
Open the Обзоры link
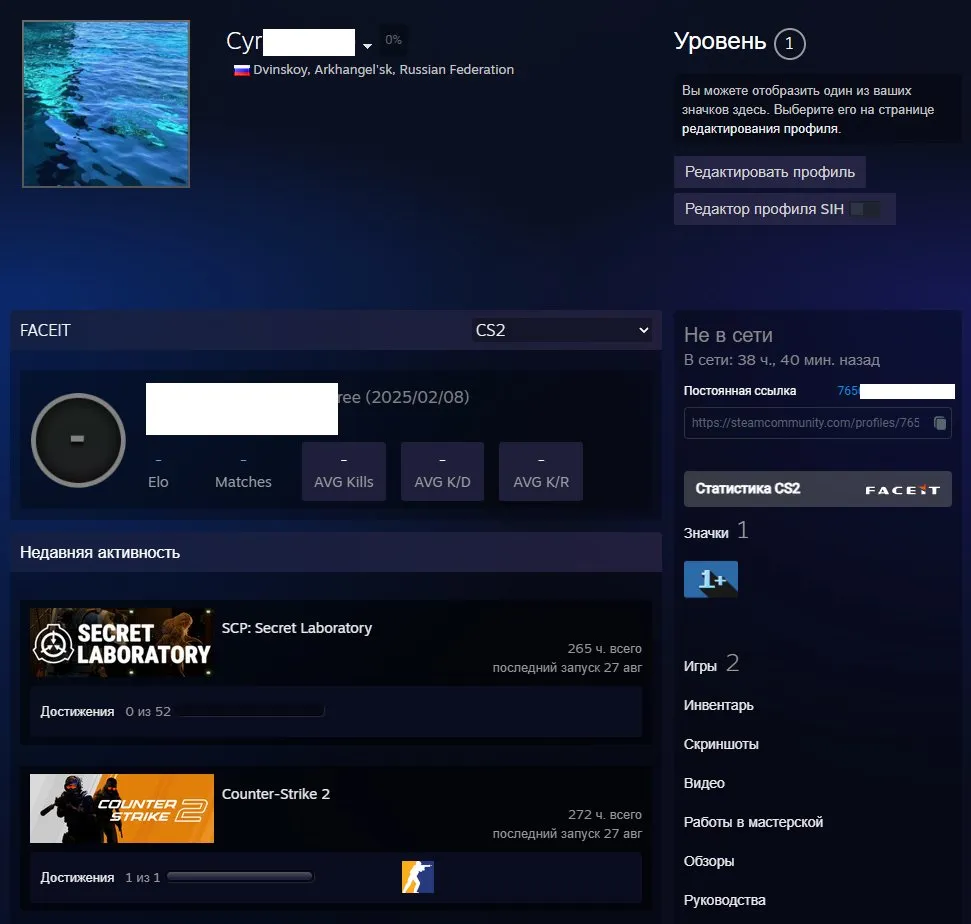(x=708, y=861)
